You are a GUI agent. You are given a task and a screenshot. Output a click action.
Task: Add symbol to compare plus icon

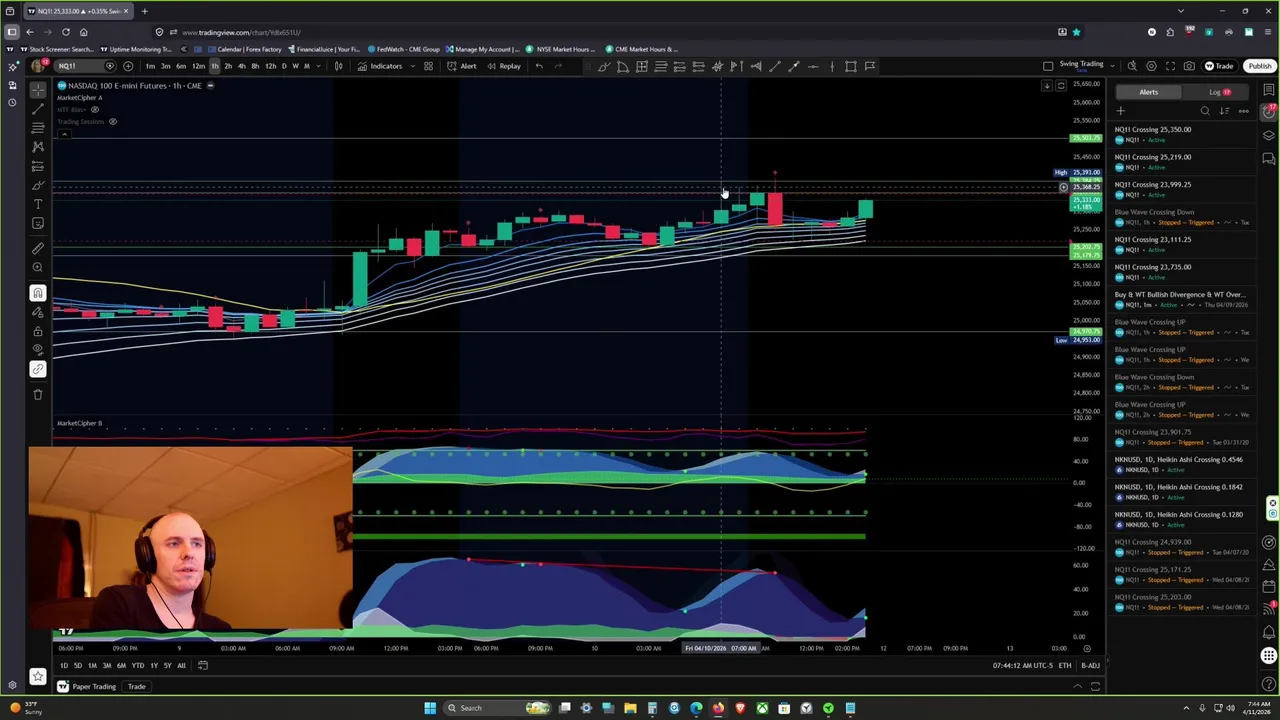pos(128,66)
